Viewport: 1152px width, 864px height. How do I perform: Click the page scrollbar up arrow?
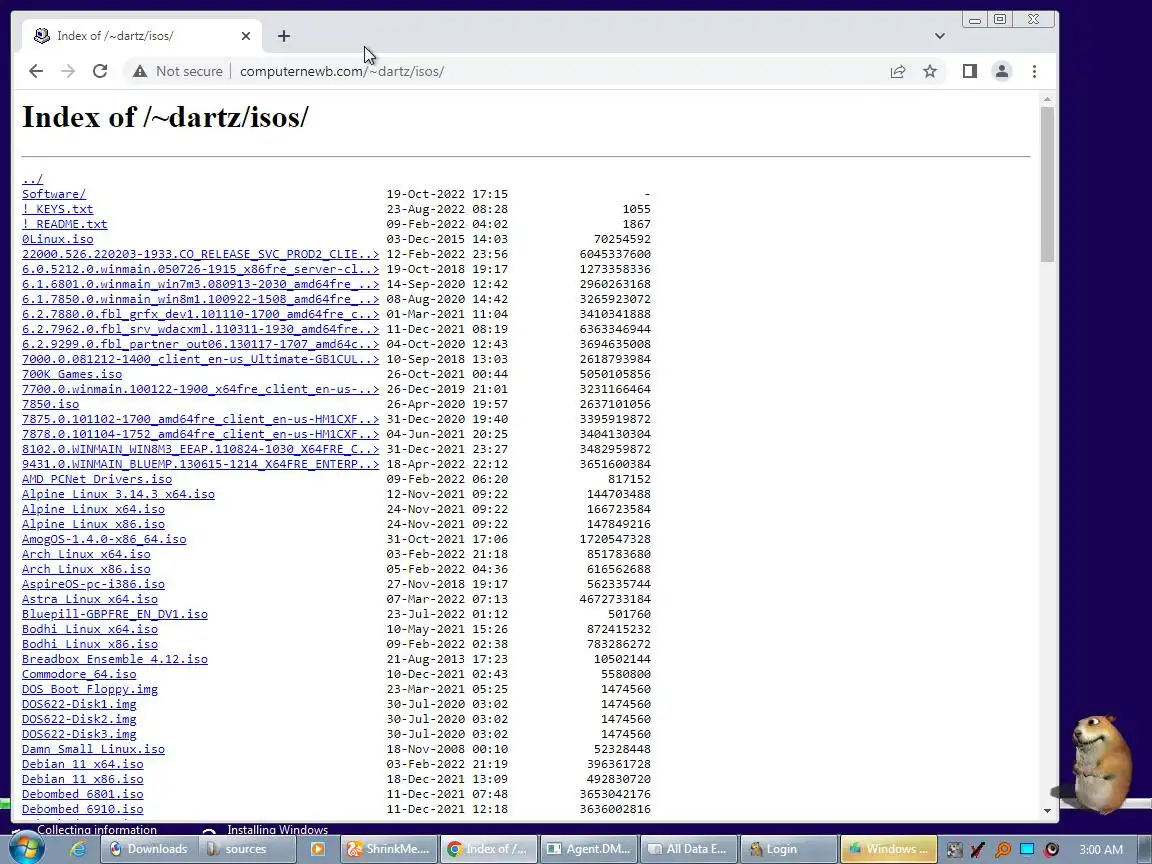tap(1047, 99)
